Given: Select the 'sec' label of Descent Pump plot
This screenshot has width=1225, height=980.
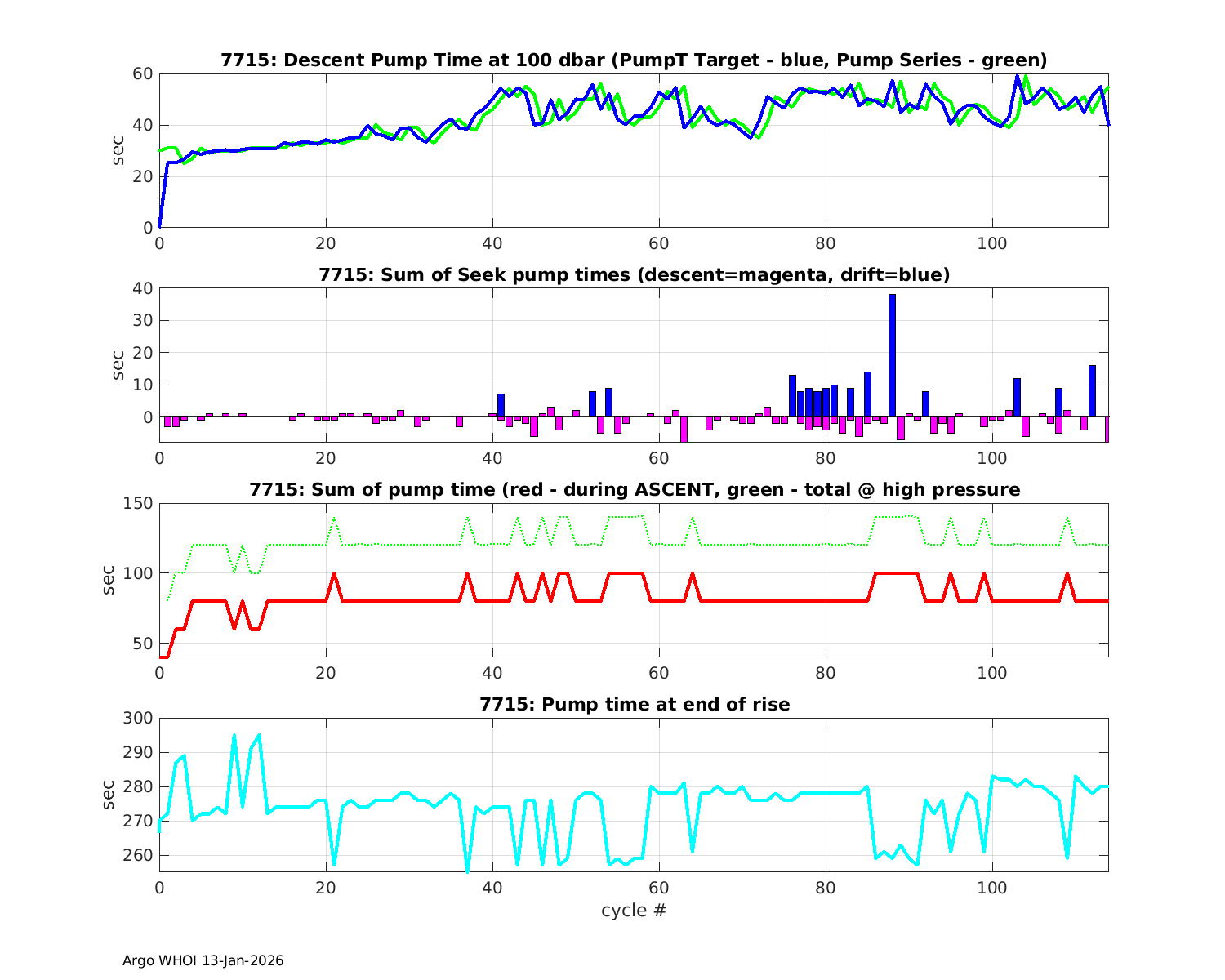Looking at the screenshot, I should (x=118, y=150).
